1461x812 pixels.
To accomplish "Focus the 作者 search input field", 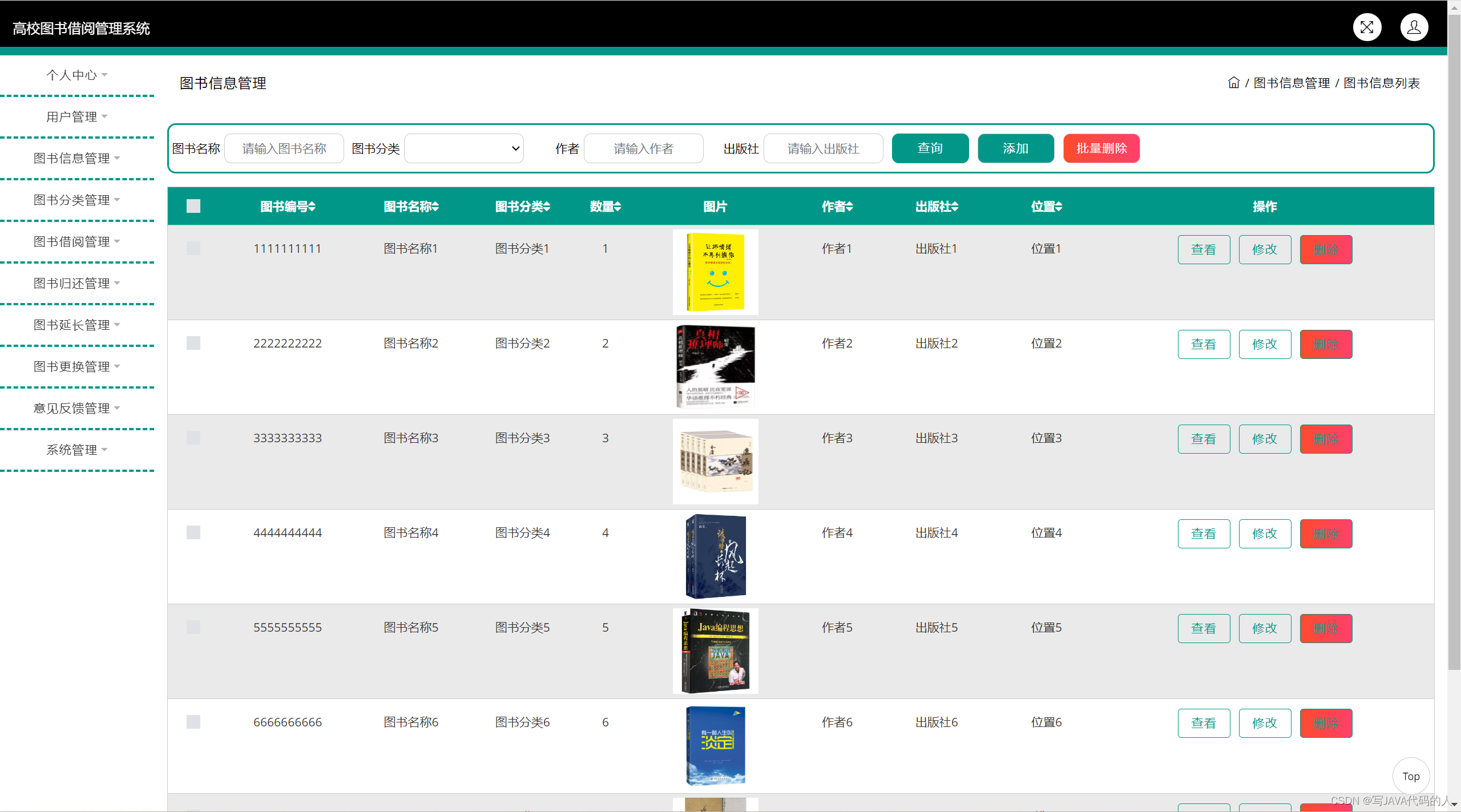I will tap(644, 148).
